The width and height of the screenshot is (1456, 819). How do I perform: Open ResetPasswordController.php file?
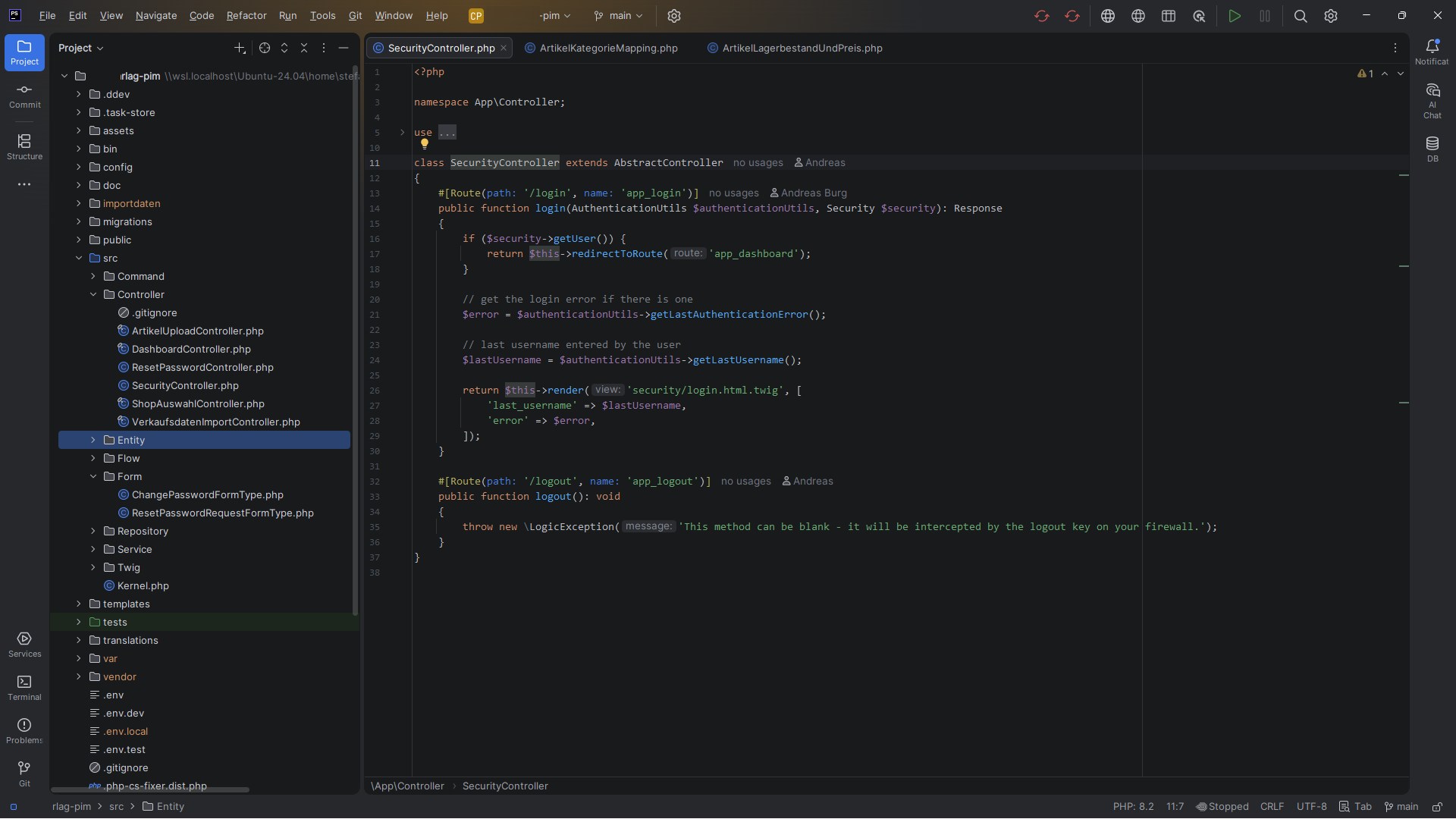202,367
